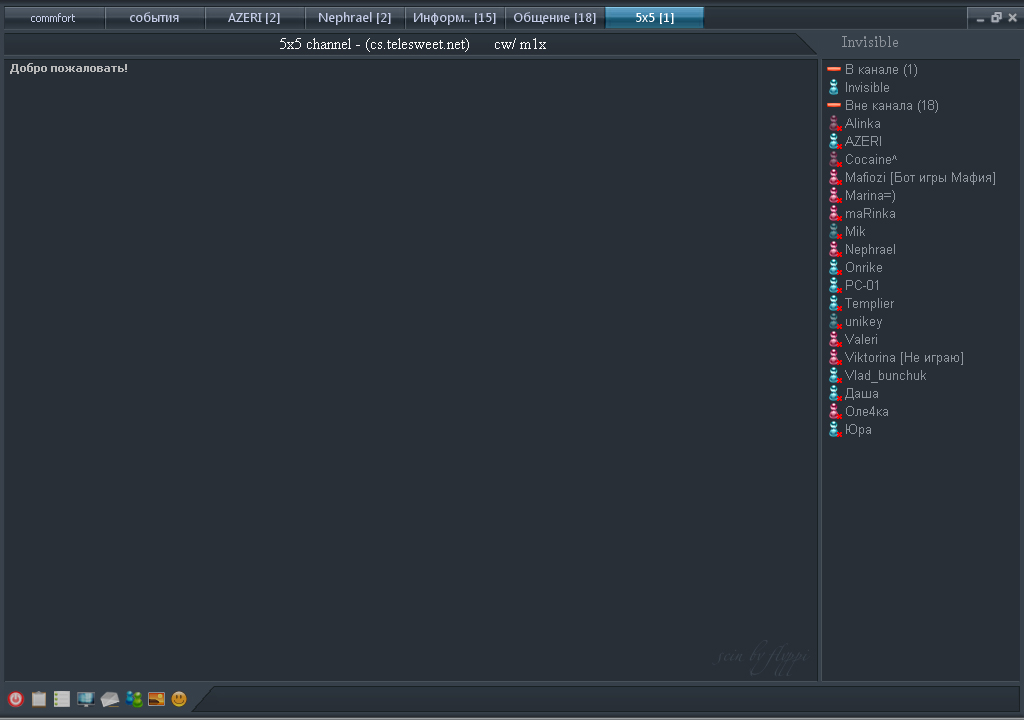
Task: Select user "Vlad_bunchuk" in the list
Action: click(x=885, y=376)
